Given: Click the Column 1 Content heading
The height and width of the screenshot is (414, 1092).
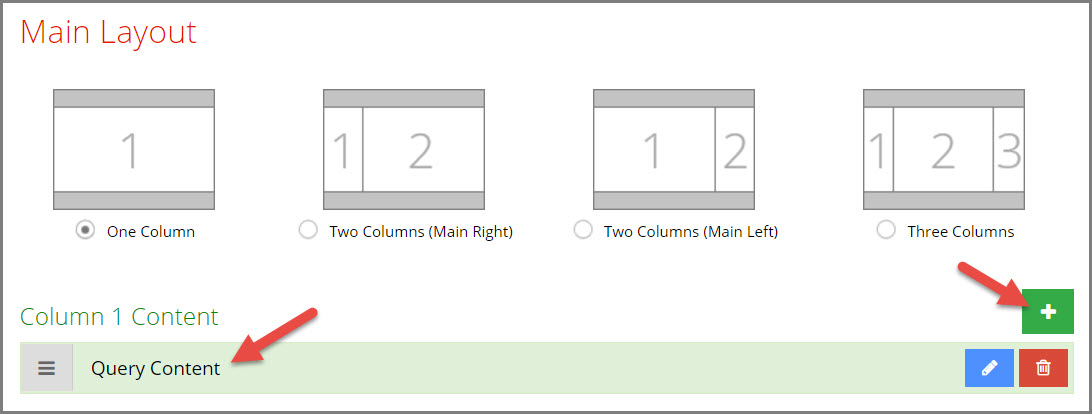Looking at the screenshot, I should click(119, 316).
